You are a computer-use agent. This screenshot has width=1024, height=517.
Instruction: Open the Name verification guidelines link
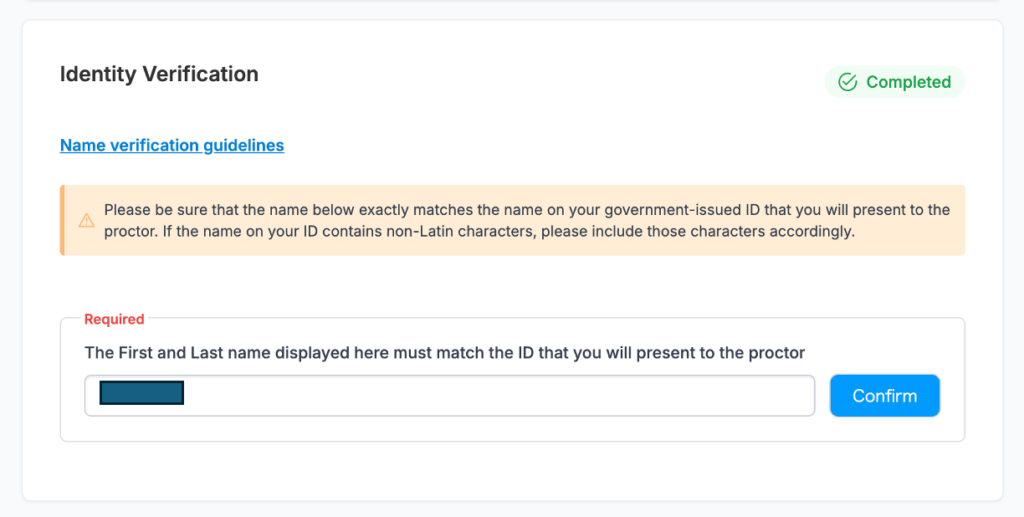pos(172,145)
